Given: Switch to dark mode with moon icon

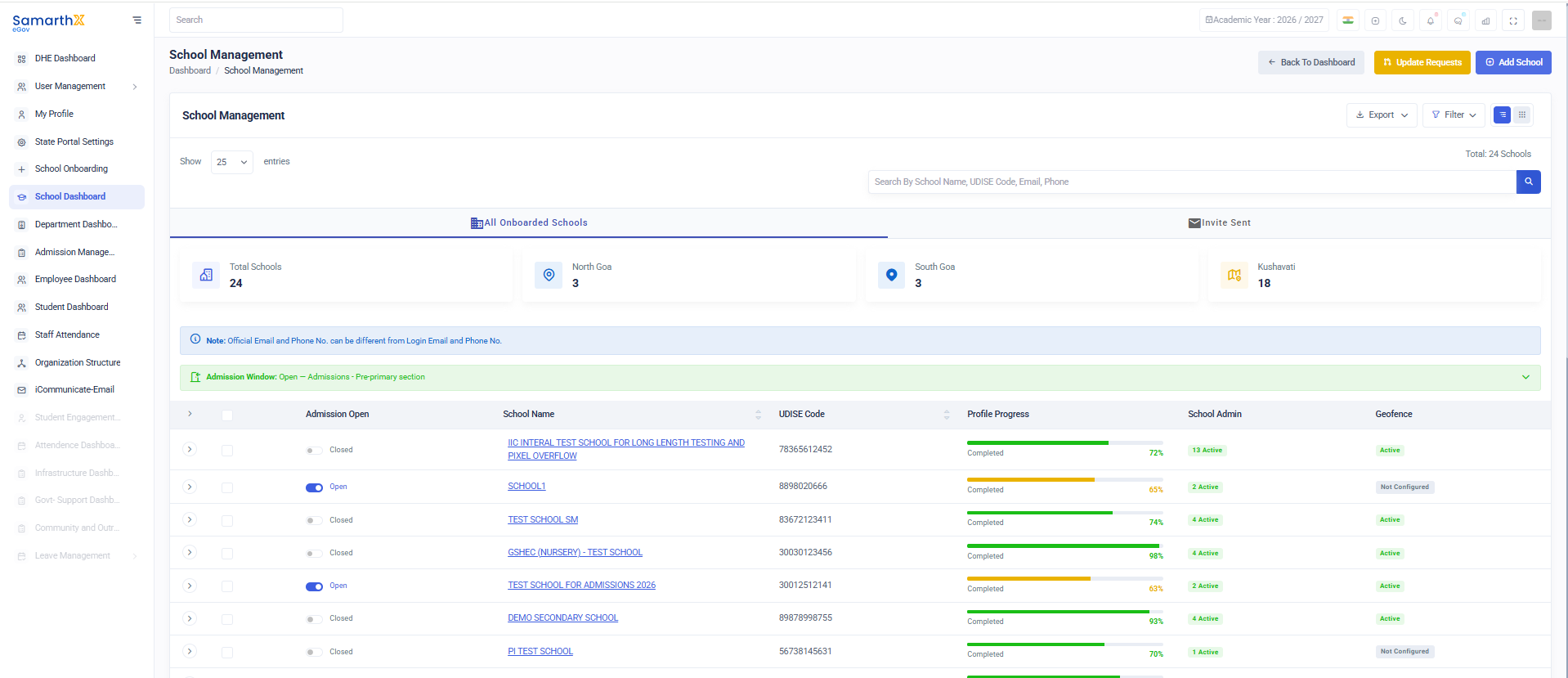Looking at the screenshot, I should pyautogui.click(x=1403, y=20).
